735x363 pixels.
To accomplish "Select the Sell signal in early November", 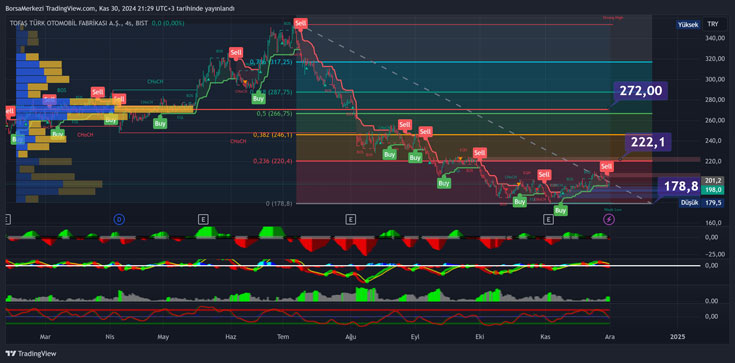I will (544, 175).
